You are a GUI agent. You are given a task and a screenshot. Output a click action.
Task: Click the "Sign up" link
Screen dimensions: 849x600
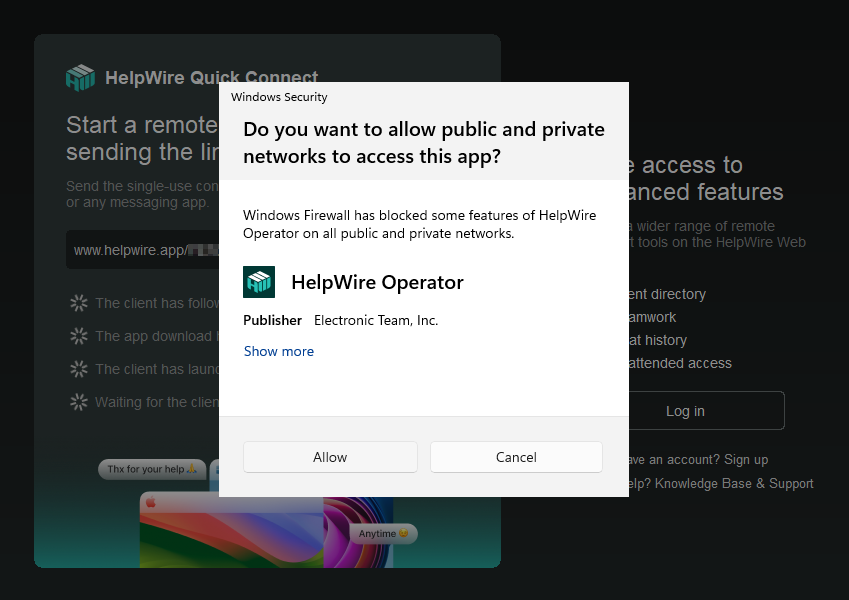tap(746, 460)
